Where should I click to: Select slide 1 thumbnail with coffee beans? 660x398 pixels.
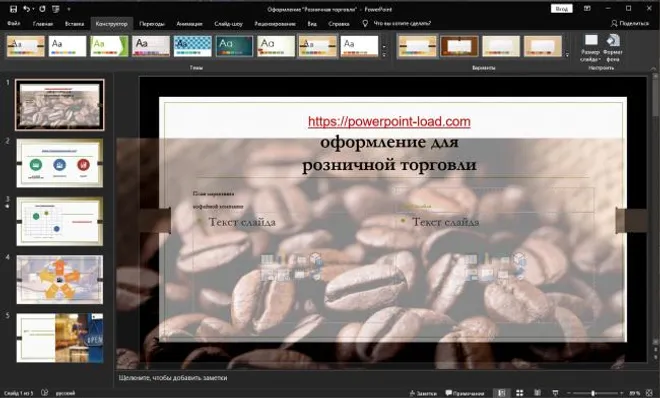click(x=60, y=105)
